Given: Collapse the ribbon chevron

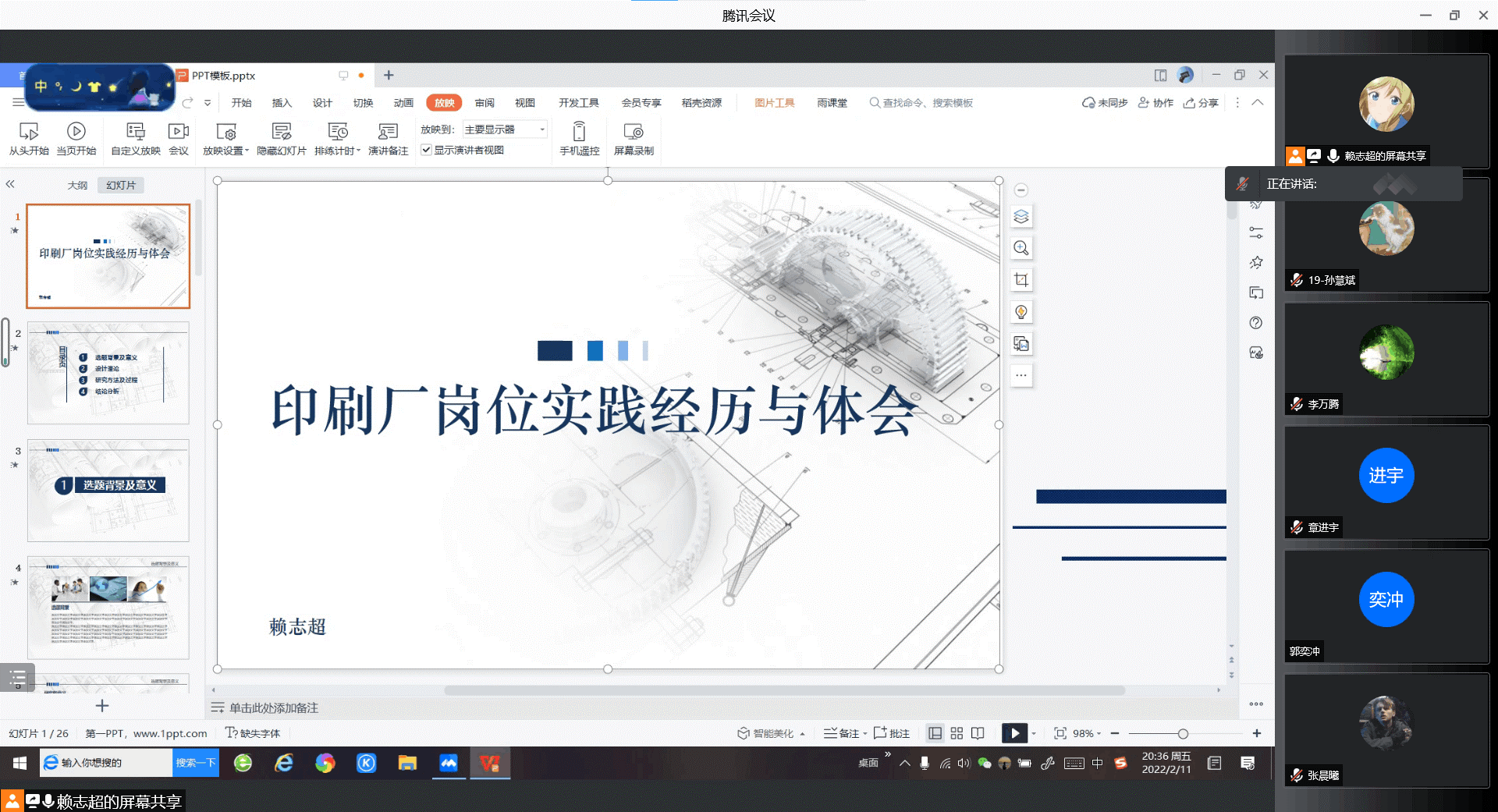Looking at the screenshot, I should (x=1257, y=102).
